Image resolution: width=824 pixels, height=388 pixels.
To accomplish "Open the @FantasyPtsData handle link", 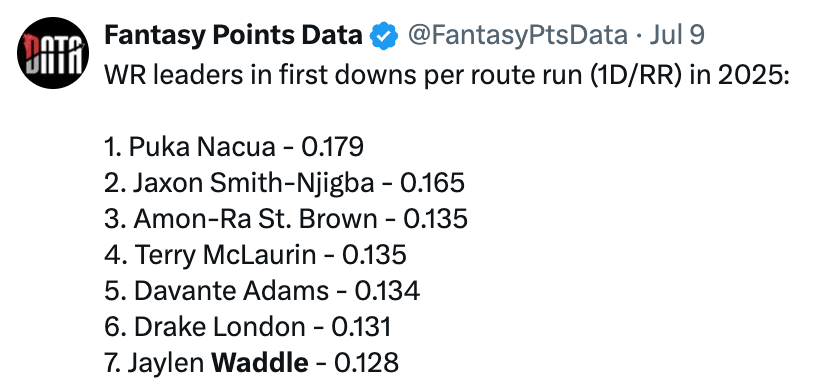I will (517, 35).
